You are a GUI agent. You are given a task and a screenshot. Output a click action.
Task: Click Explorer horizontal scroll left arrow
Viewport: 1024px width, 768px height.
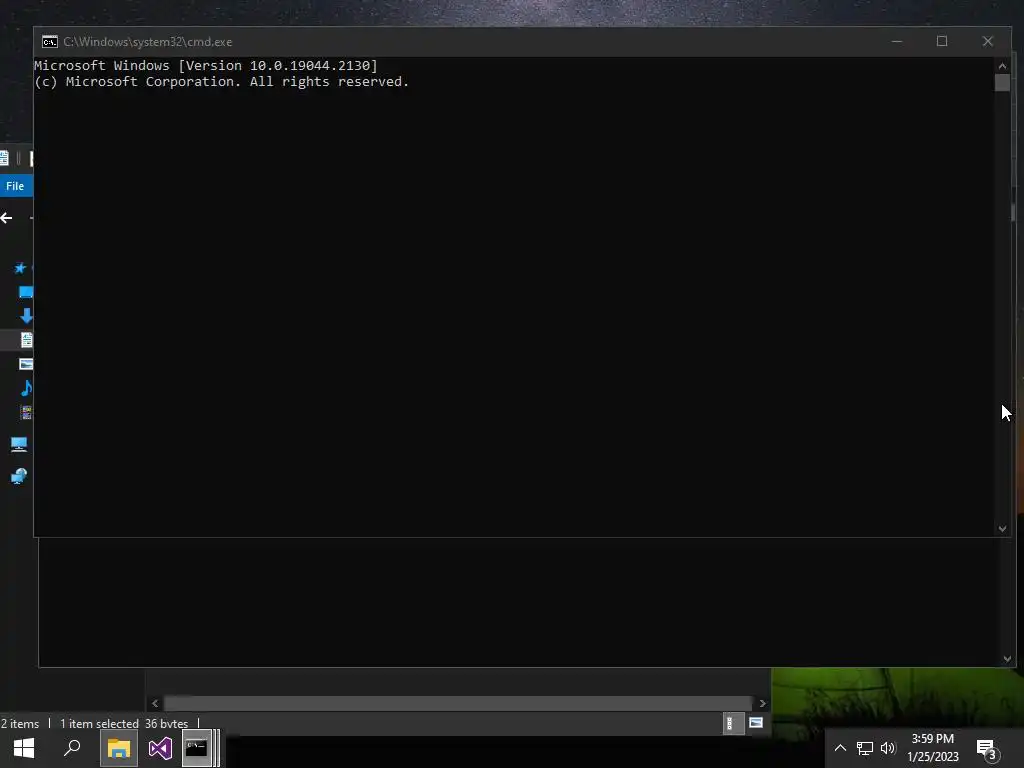point(155,703)
